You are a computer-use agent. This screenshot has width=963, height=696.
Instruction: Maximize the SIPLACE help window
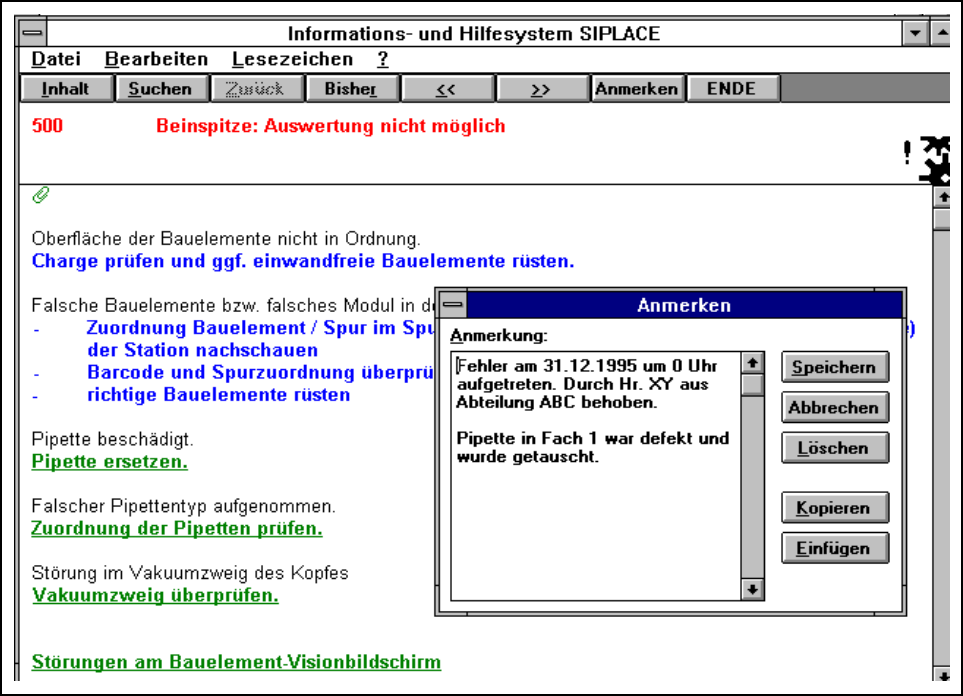click(941, 33)
